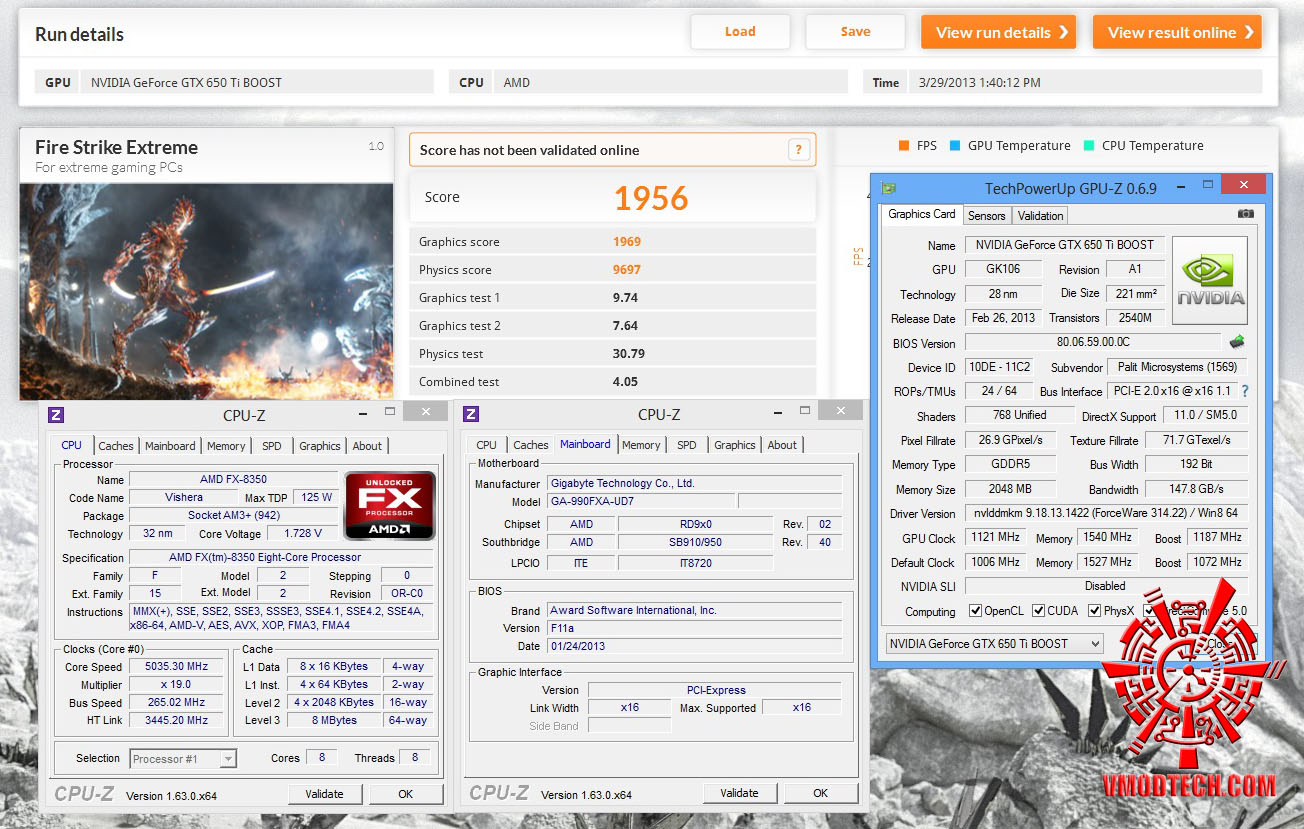Image resolution: width=1304 pixels, height=829 pixels.
Task: Click the Core Speed value 5035.30 MHz
Action: (x=178, y=667)
